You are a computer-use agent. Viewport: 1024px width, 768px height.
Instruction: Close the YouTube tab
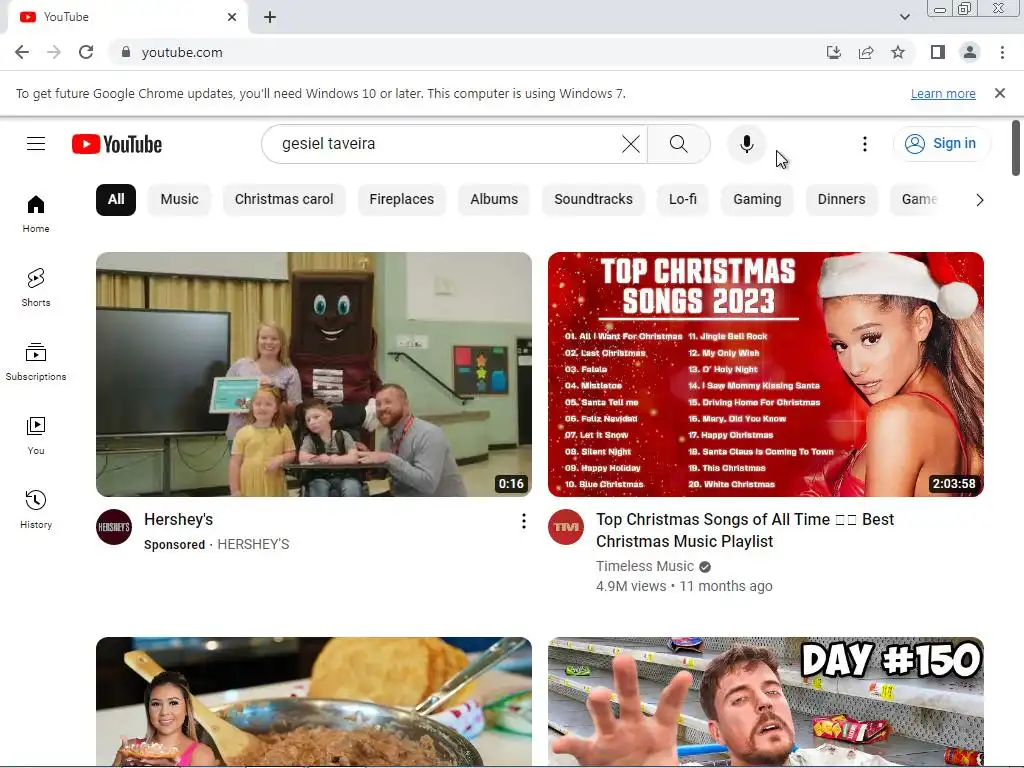pos(232,17)
